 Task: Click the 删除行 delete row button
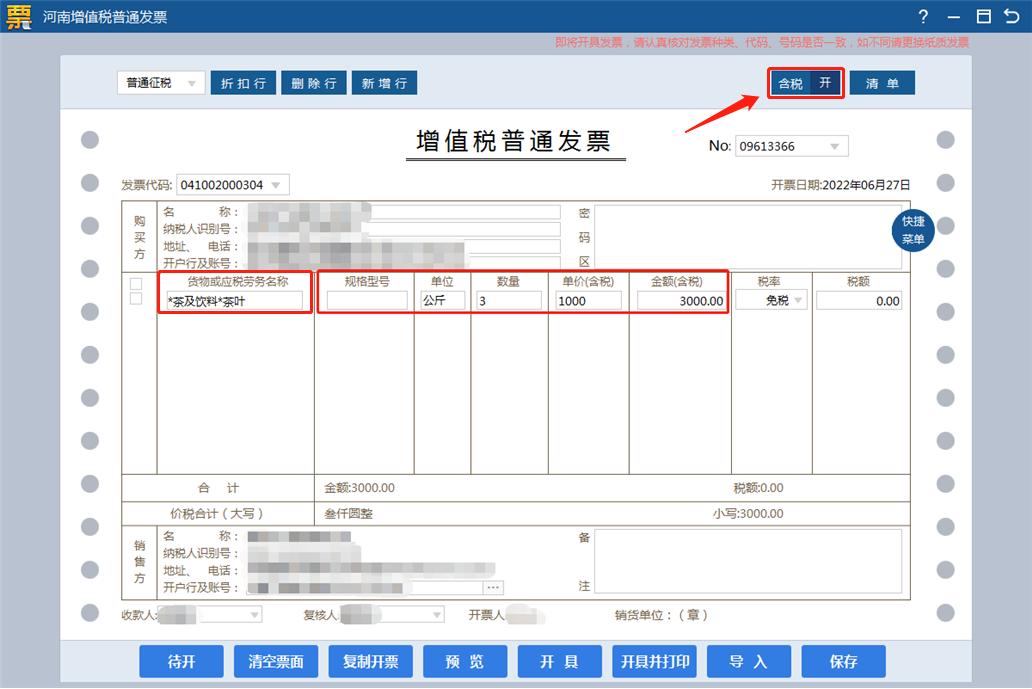313,82
